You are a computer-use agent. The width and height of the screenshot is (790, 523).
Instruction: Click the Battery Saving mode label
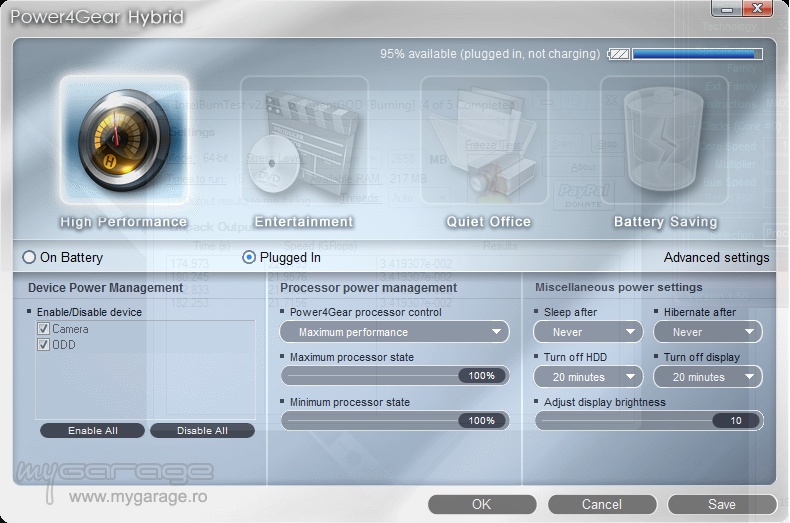pyautogui.click(x=666, y=222)
